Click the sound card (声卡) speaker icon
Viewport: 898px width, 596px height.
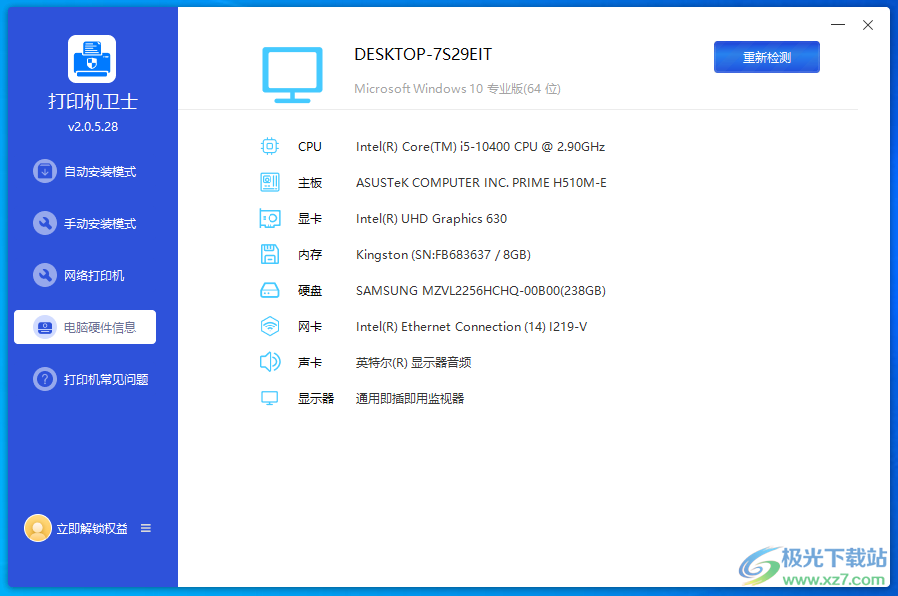coord(269,362)
